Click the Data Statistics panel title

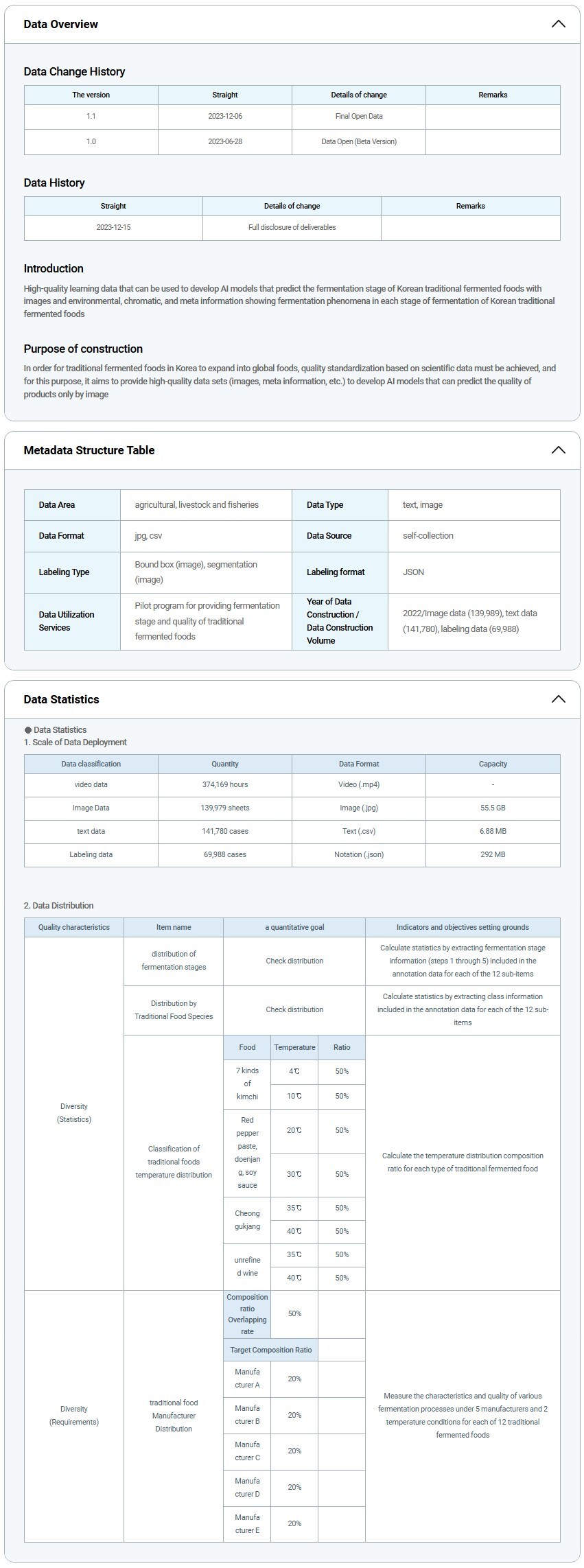(x=61, y=699)
